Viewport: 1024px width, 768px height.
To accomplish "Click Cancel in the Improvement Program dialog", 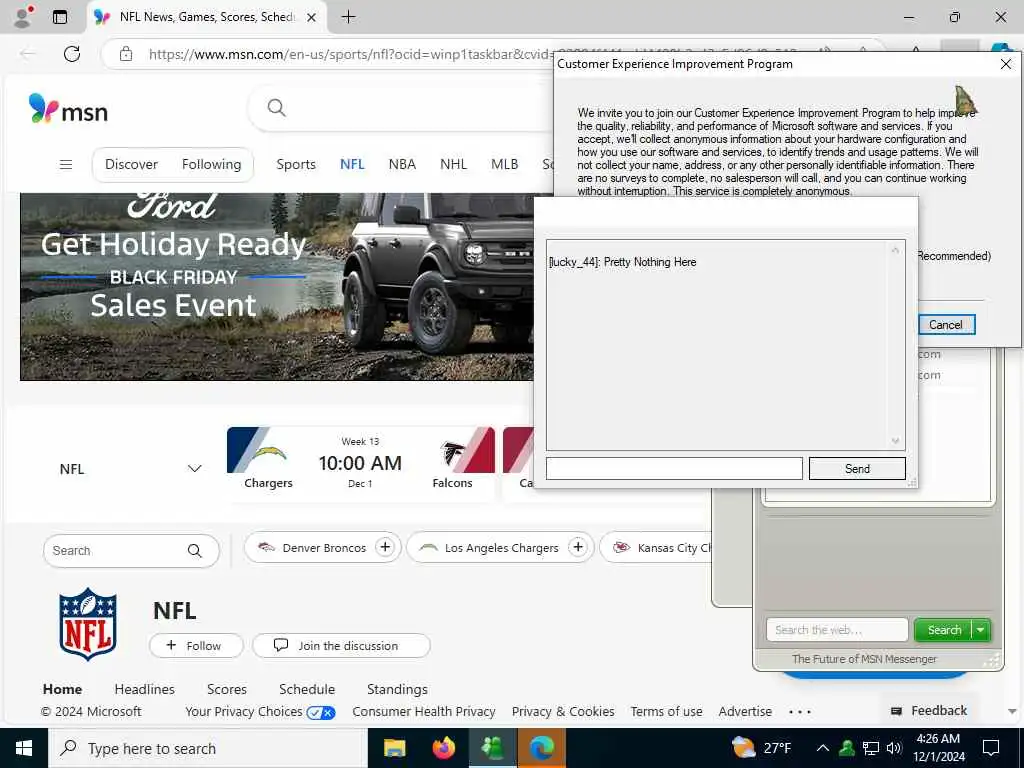I will click(x=946, y=325).
